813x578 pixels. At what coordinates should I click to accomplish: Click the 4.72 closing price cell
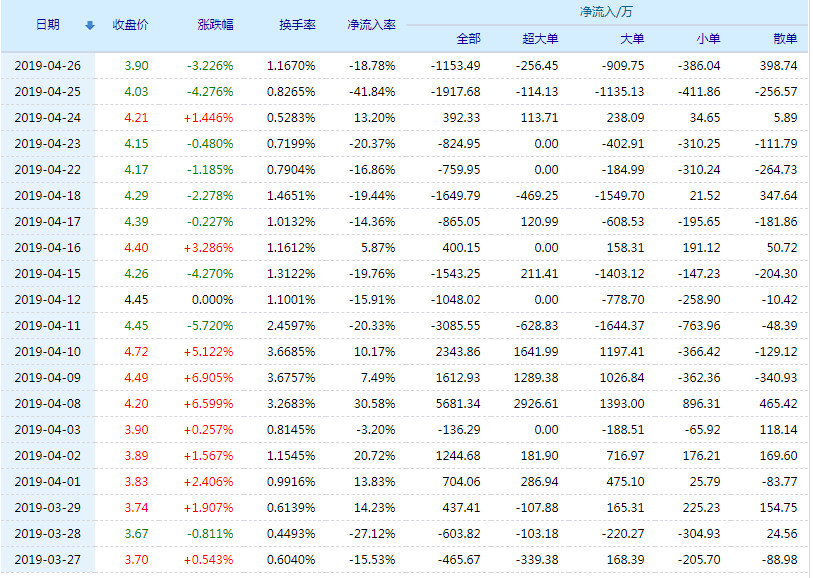(136, 352)
